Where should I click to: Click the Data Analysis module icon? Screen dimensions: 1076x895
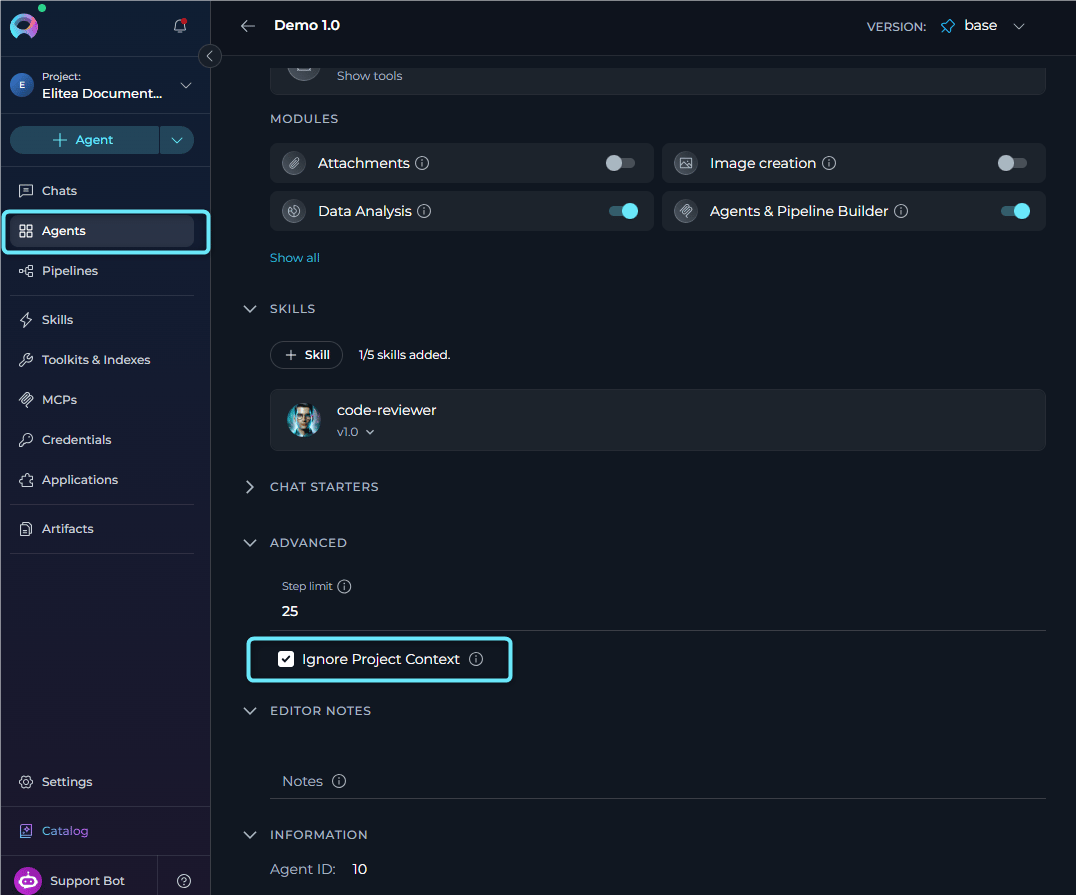294,211
